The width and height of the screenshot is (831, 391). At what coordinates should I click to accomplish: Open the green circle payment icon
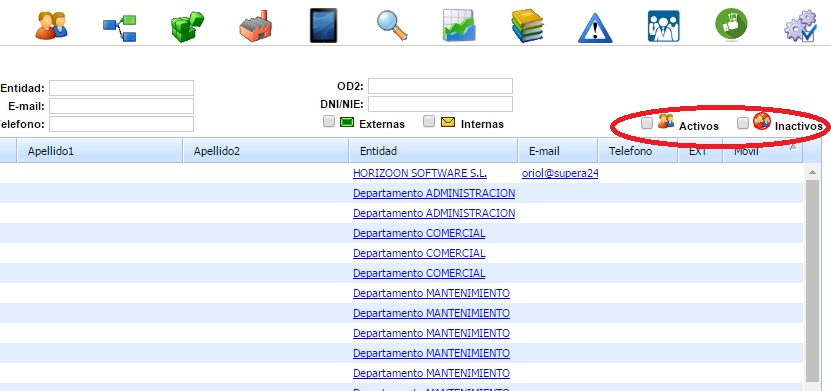731,24
